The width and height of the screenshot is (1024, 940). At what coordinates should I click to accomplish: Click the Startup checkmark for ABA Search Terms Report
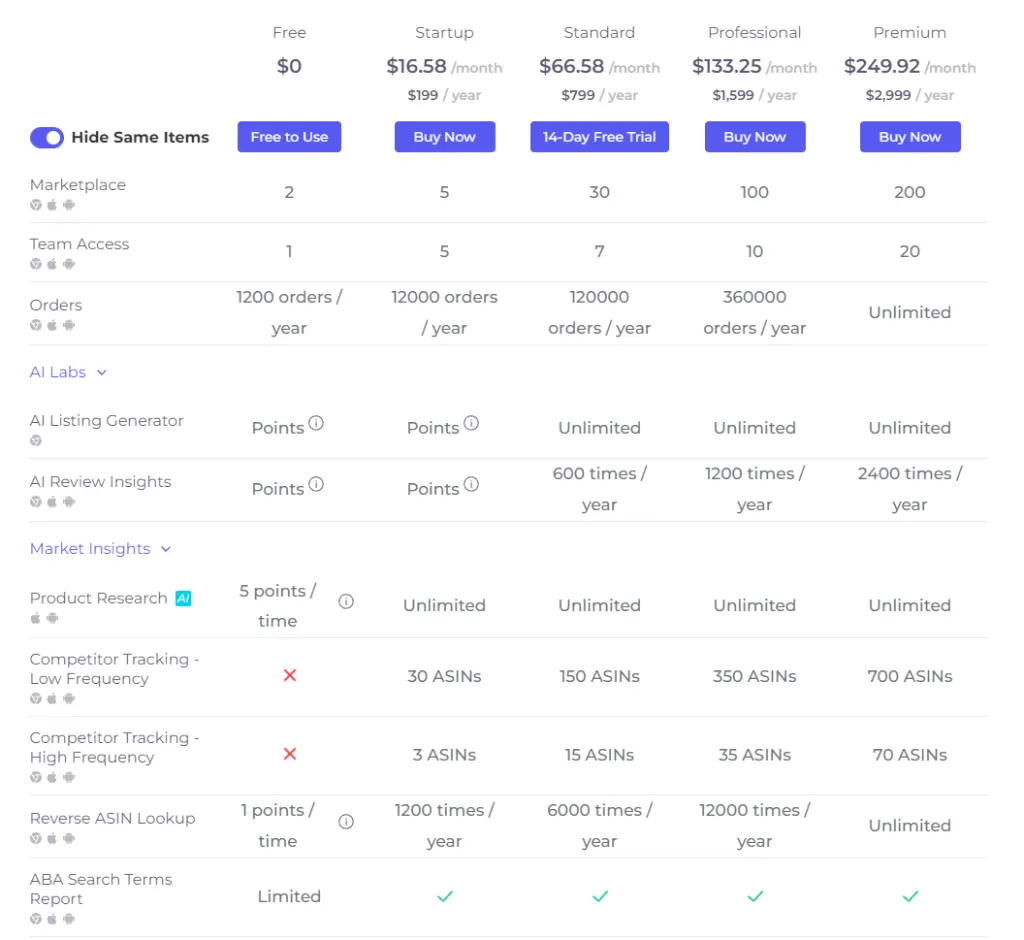(444, 896)
